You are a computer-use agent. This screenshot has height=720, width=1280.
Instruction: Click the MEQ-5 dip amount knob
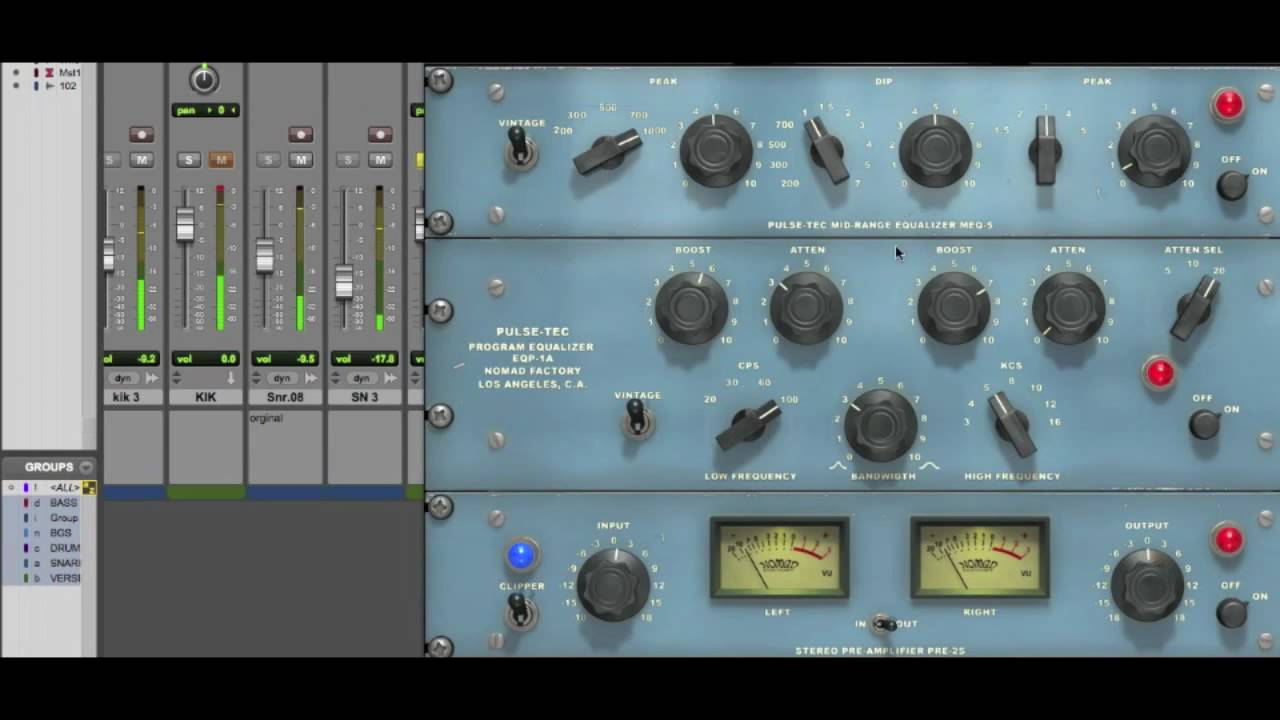pyautogui.click(x=935, y=151)
